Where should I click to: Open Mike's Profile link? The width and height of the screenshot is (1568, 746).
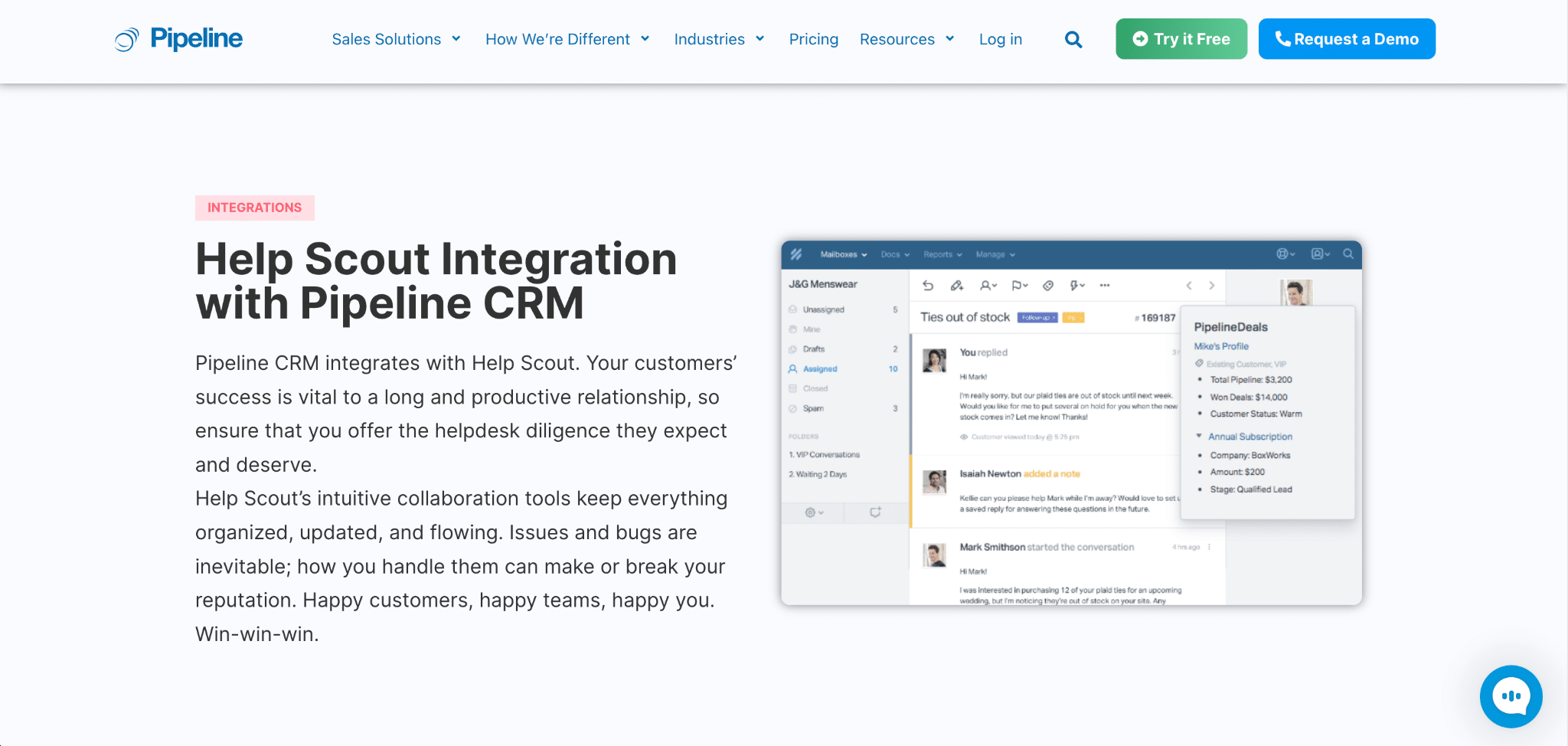tap(1221, 346)
